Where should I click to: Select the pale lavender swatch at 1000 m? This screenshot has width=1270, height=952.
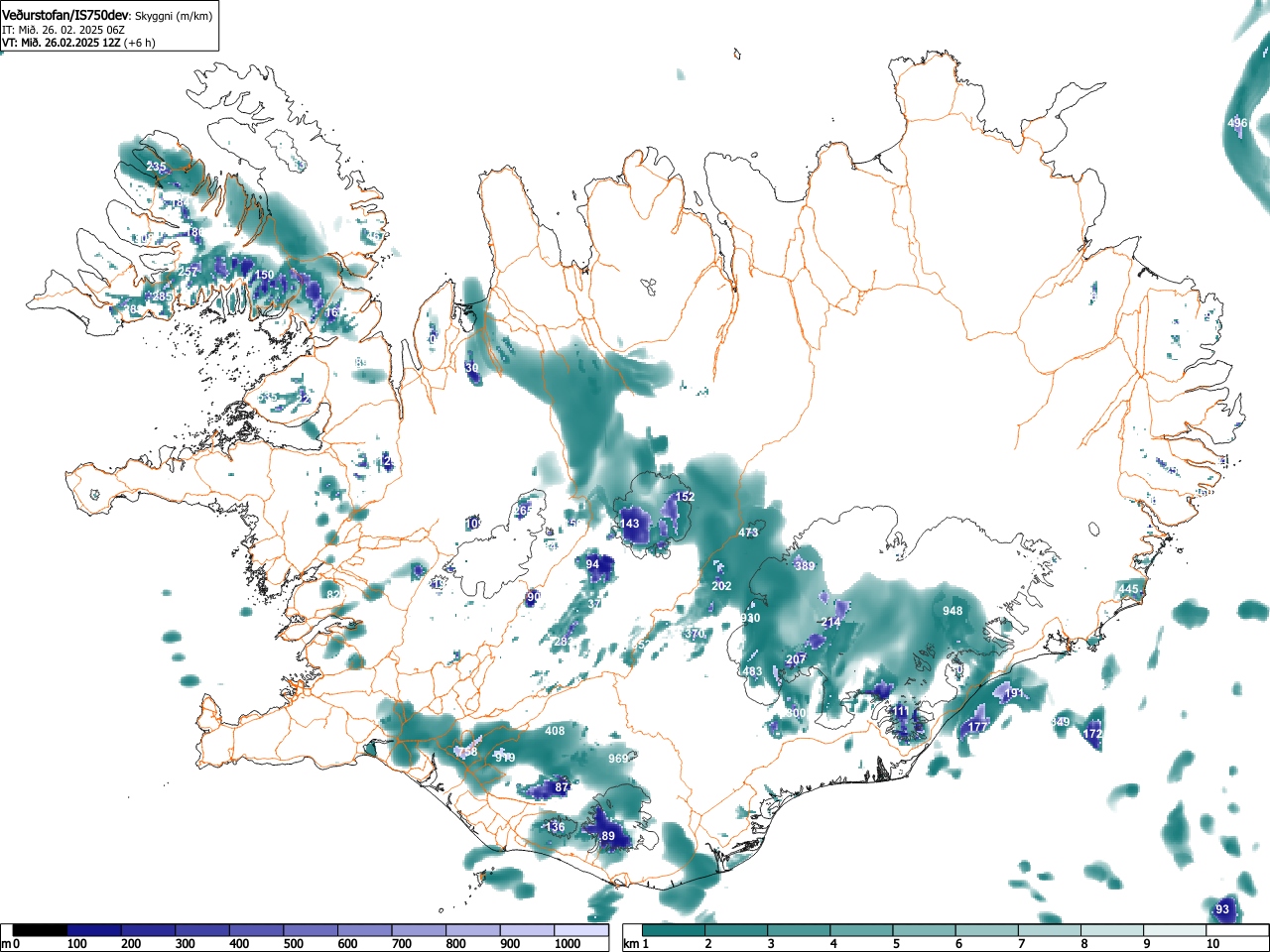pyautogui.click(x=581, y=930)
